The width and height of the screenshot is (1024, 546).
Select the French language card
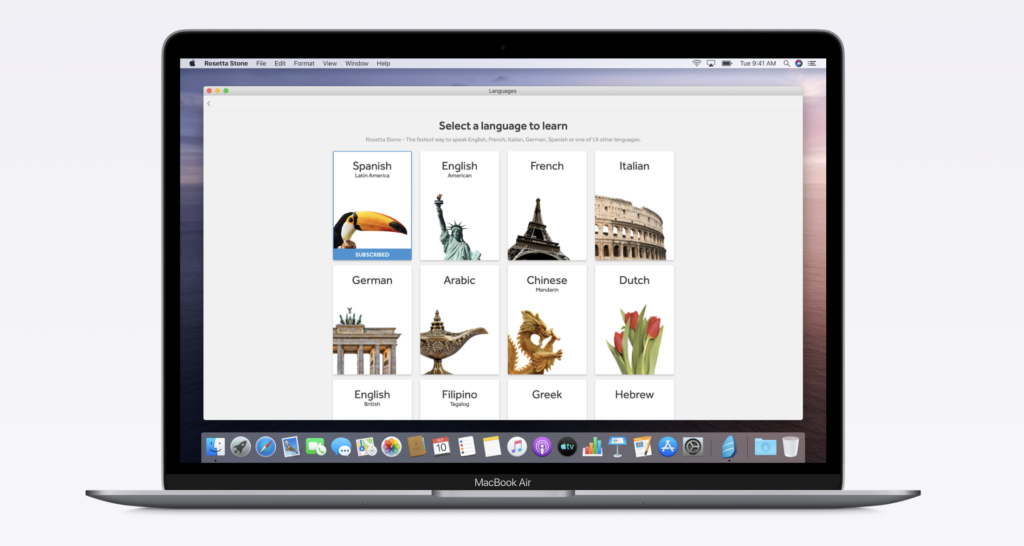click(547, 205)
